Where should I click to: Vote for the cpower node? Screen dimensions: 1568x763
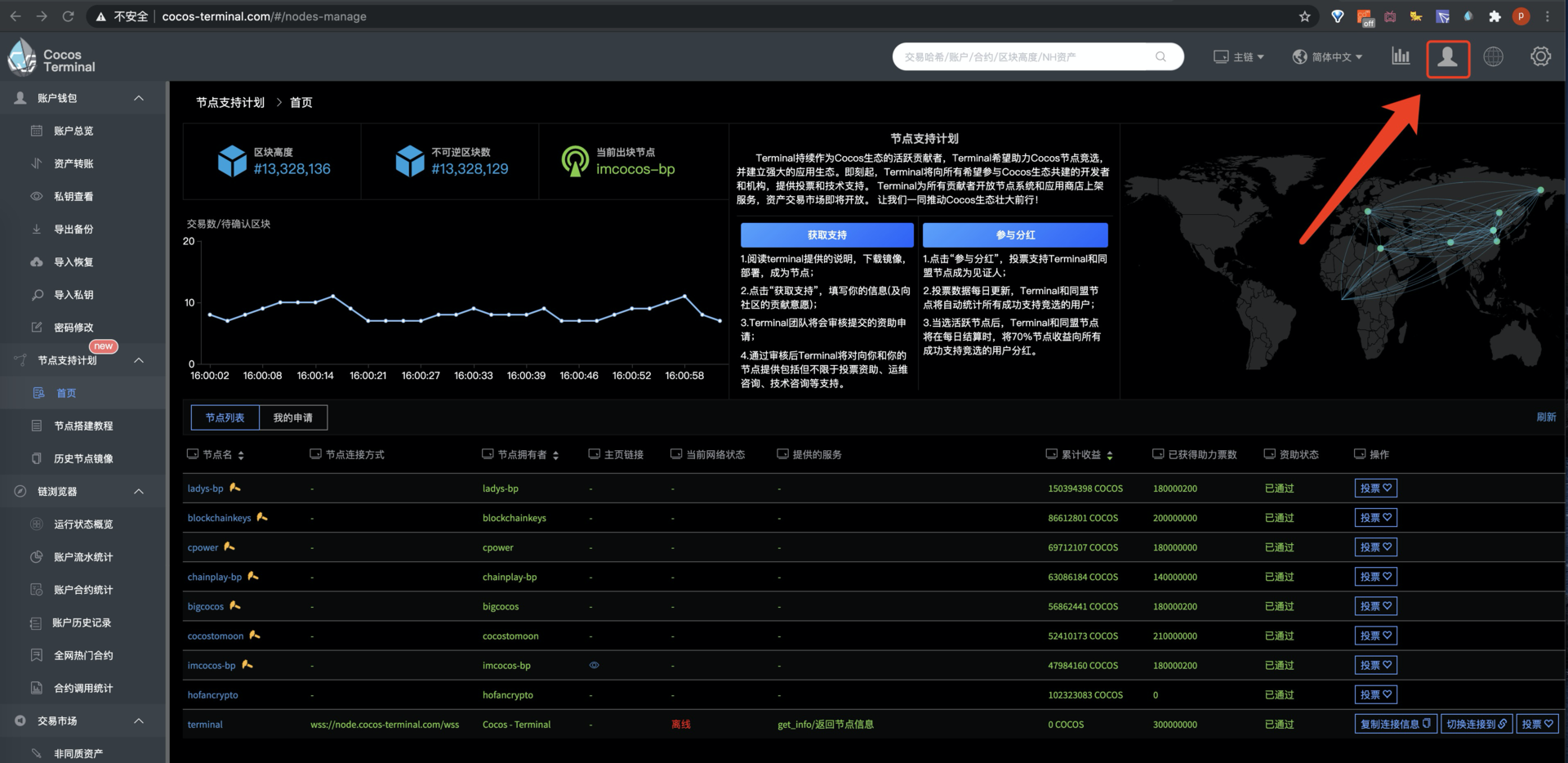tap(1375, 547)
